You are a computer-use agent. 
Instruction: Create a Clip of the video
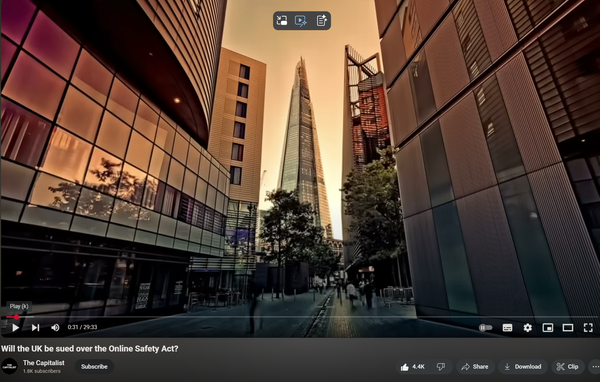(568, 367)
